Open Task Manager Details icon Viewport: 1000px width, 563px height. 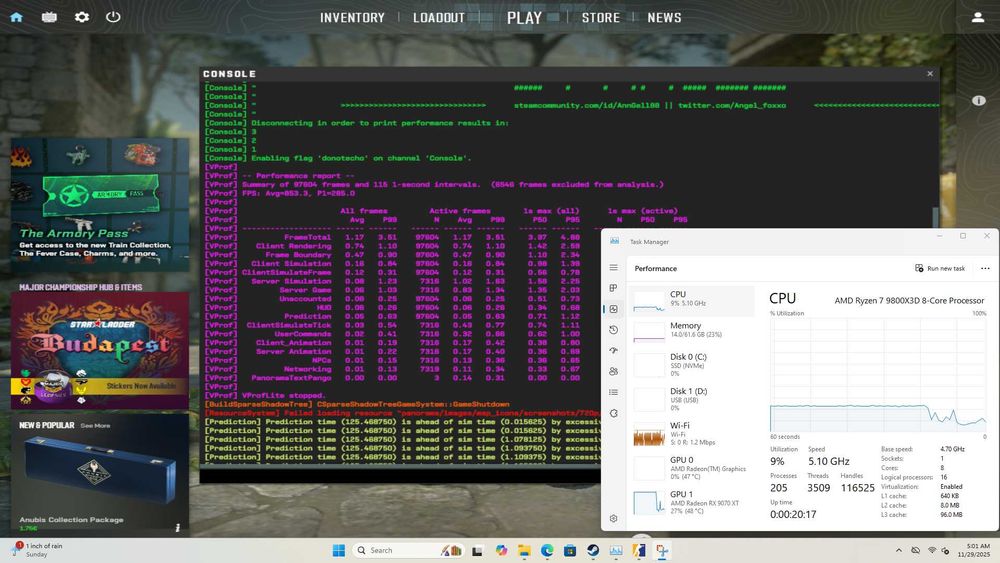pyautogui.click(x=614, y=392)
